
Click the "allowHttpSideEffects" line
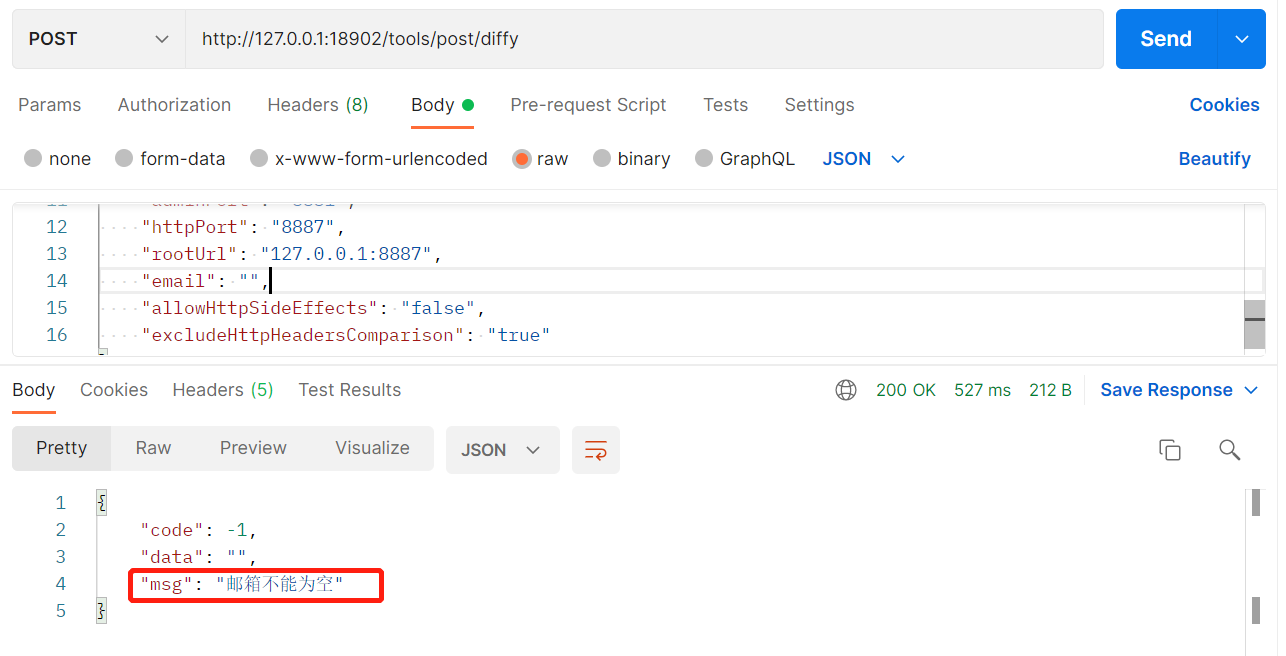313,308
